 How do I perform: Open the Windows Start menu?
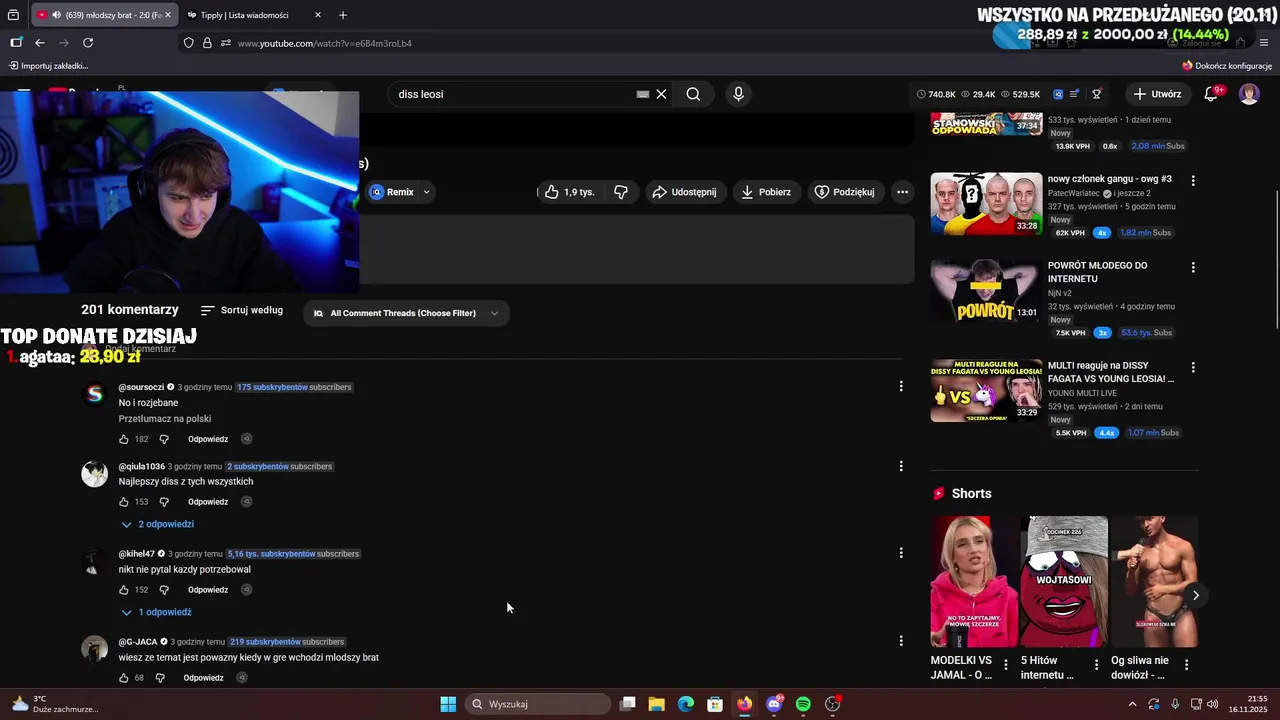click(448, 704)
